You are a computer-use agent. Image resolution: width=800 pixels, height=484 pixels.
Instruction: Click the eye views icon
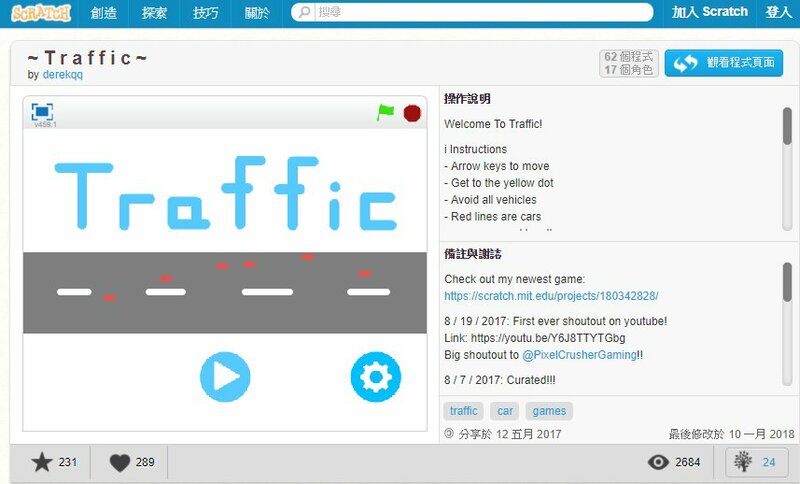click(658, 462)
